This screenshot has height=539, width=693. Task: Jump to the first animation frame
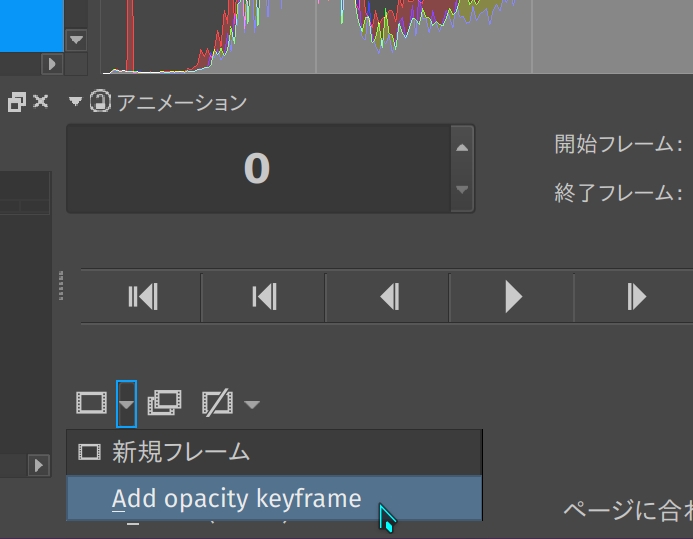[x=142, y=296]
